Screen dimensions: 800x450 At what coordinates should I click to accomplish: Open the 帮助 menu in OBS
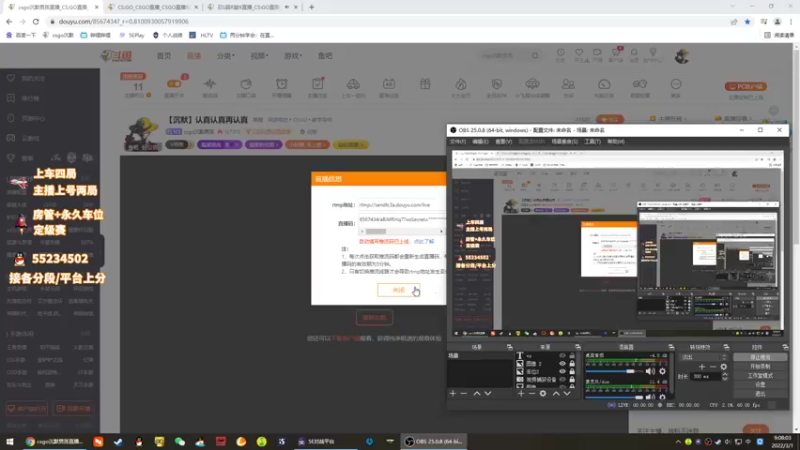pyautogui.click(x=616, y=141)
